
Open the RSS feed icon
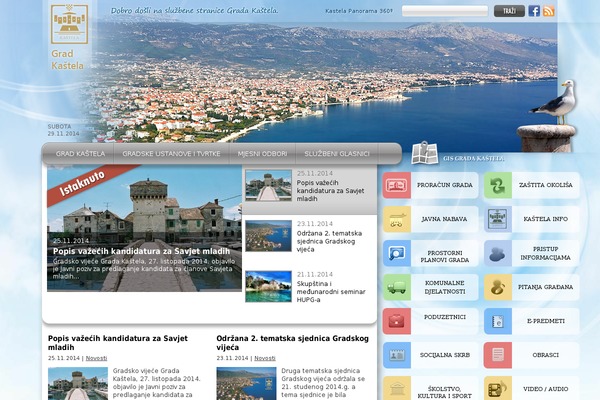click(x=548, y=11)
